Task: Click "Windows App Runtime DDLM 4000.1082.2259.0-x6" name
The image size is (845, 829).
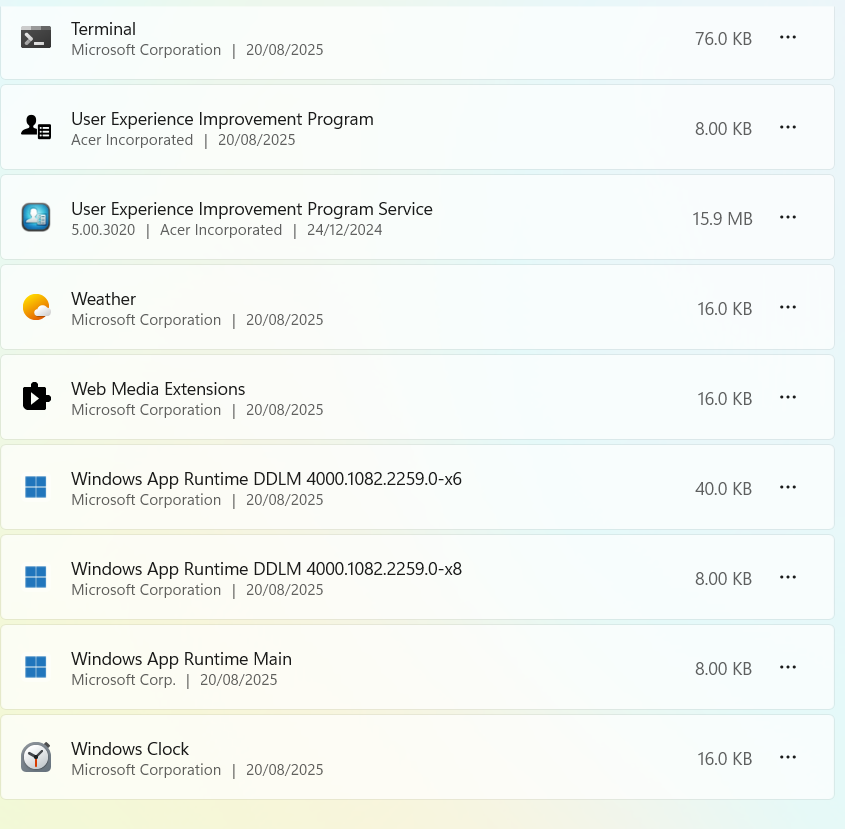Action: [x=266, y=479]
